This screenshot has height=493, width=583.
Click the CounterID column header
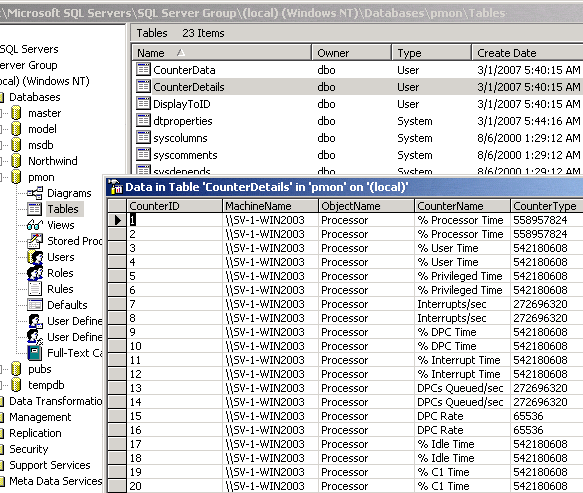[174, 206]
